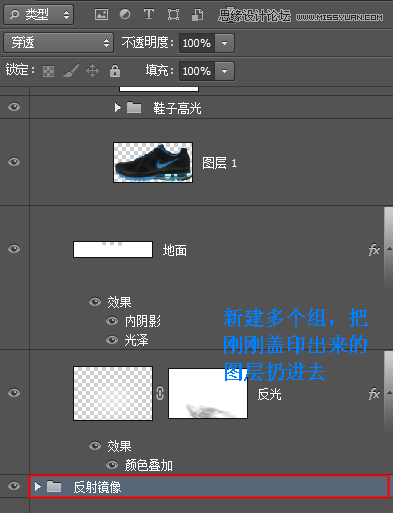The height and width of the screenshot is (513, 393).
Task: Click the 不透明度 label
Action: click(x=147, y=43)
